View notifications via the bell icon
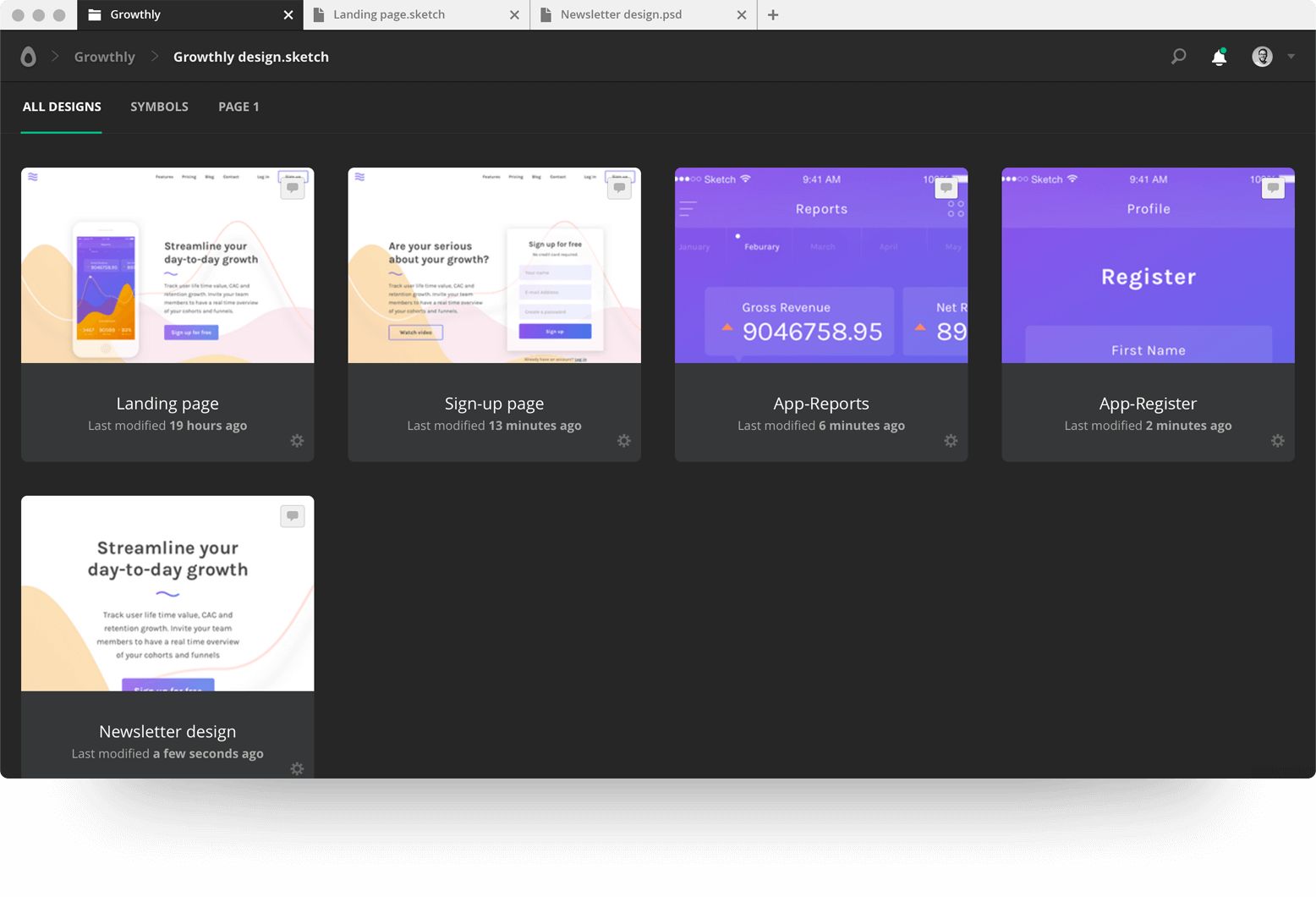Screen dimensions: 1316x897 tap(1219, 56)
